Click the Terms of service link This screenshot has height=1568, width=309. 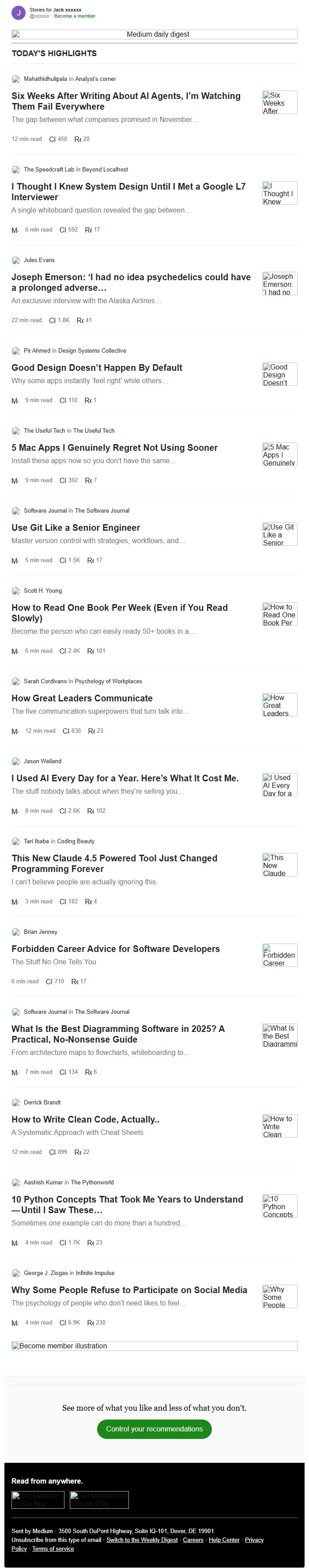(53, 1549)
